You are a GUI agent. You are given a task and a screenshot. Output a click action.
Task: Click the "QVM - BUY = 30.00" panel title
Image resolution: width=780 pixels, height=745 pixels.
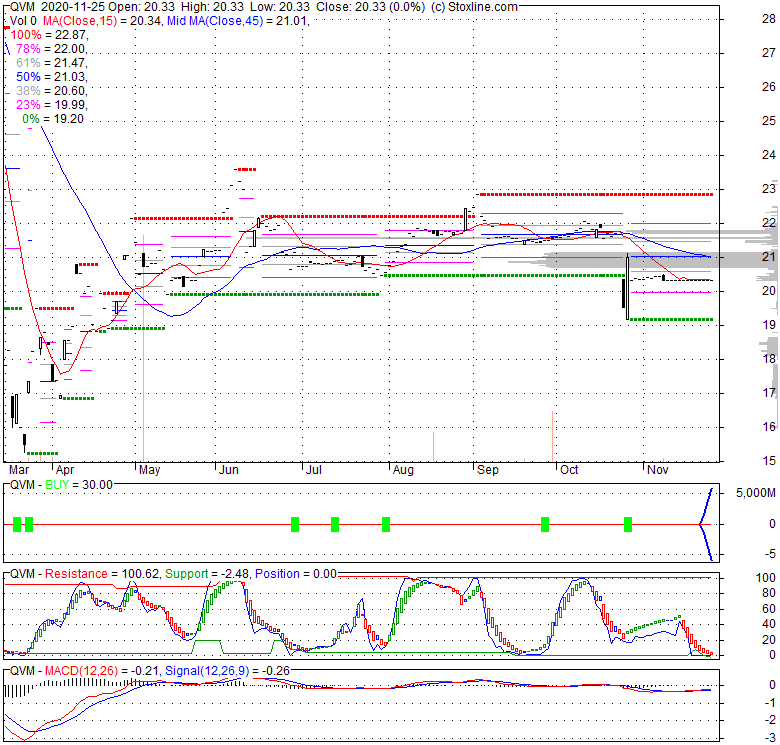coord(61,484)
